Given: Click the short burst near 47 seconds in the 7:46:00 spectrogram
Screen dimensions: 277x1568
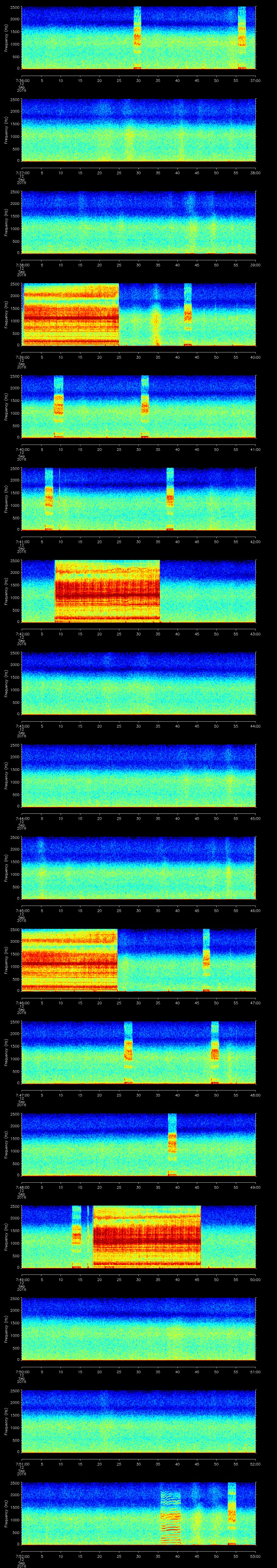Looking at the screenshot, I should (206, 959).
